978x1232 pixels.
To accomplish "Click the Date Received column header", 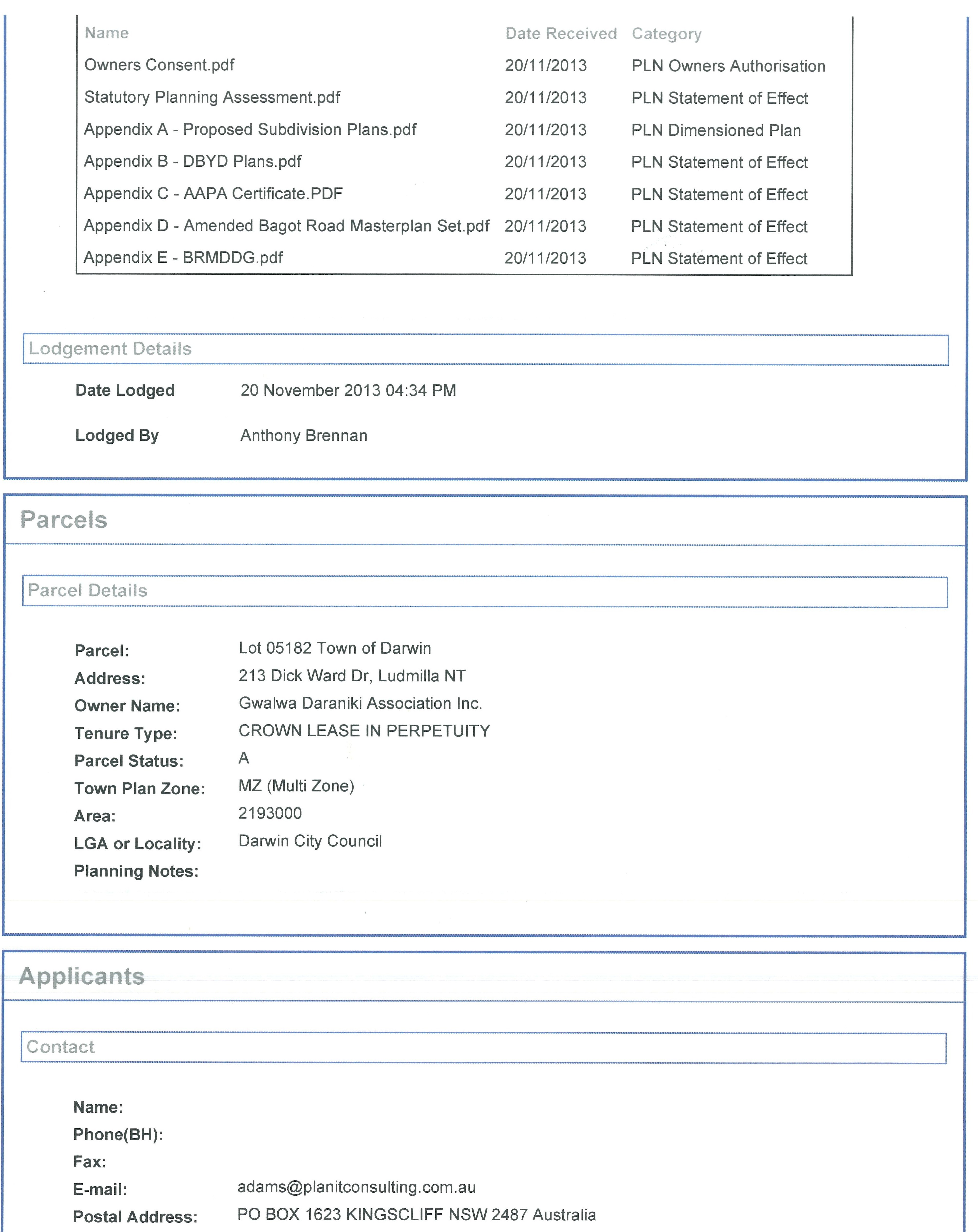I will [561, 34].
